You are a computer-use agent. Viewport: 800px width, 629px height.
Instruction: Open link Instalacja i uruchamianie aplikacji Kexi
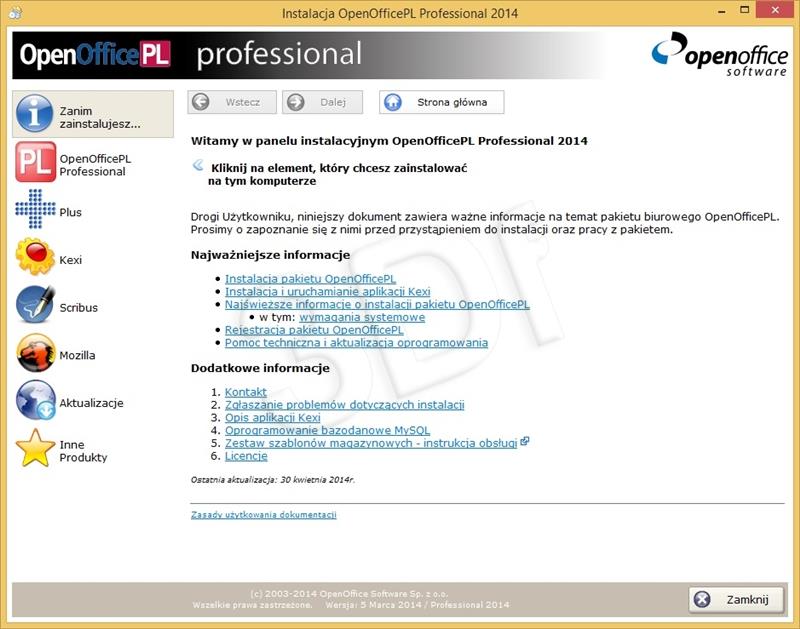pos(328,292)
